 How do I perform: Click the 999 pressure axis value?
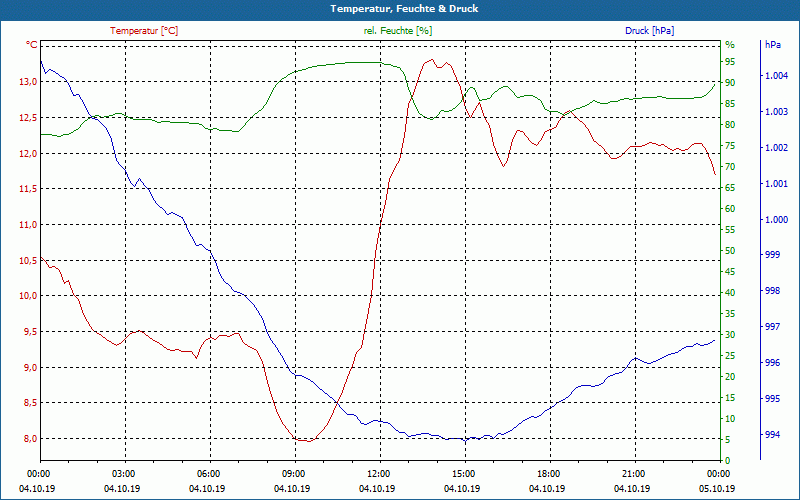pos(773,255)
